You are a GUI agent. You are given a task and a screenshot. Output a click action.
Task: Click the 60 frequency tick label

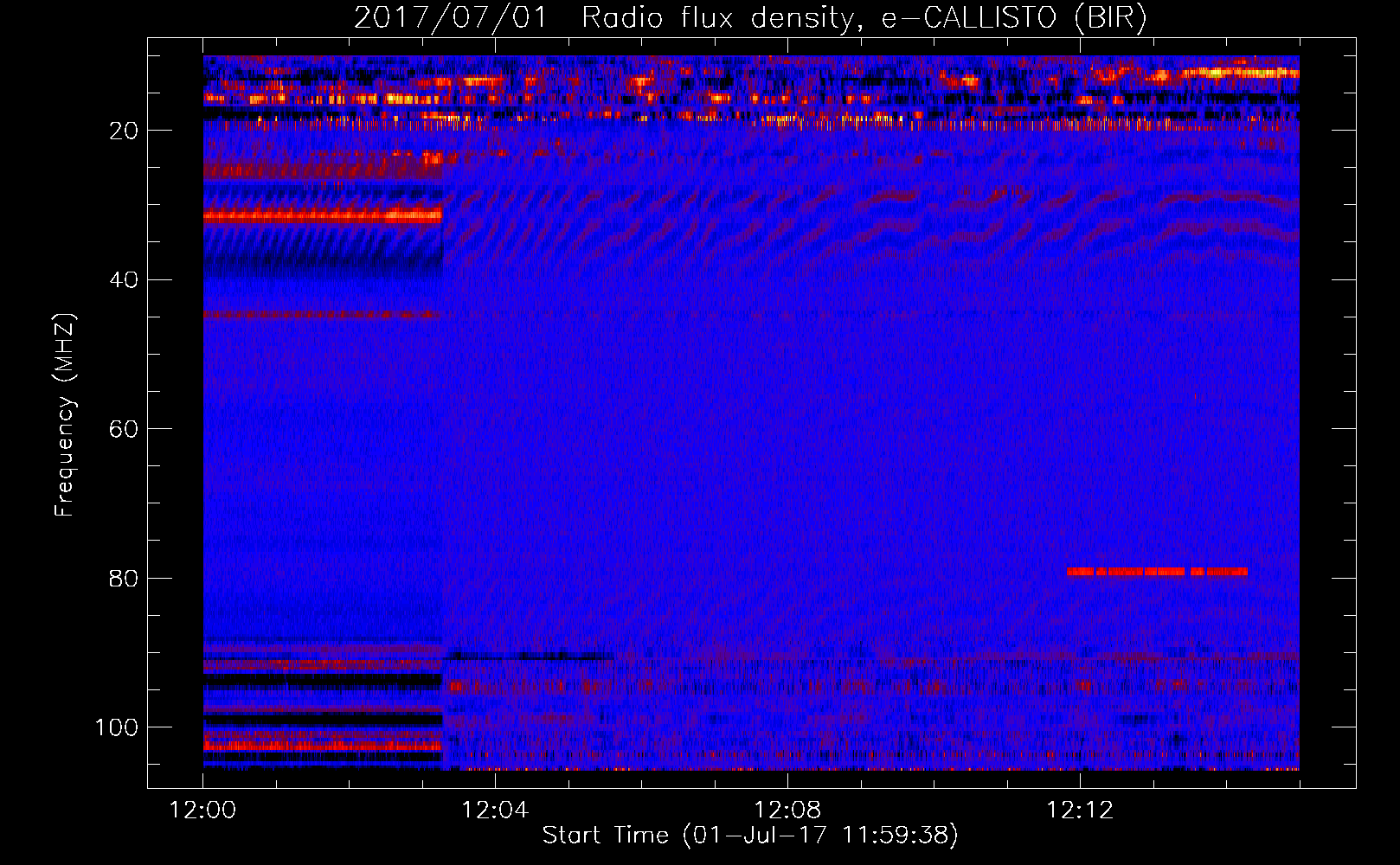[125, 429]
